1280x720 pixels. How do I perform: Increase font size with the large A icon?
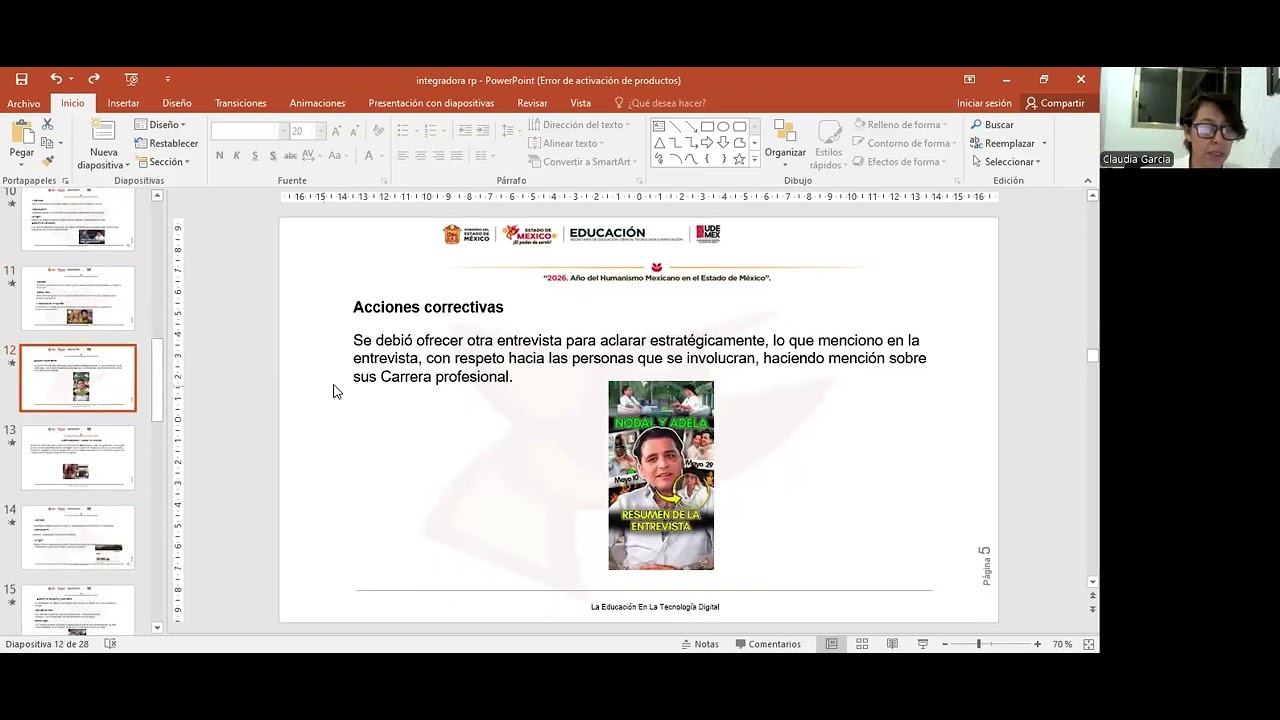pos(336,131)
